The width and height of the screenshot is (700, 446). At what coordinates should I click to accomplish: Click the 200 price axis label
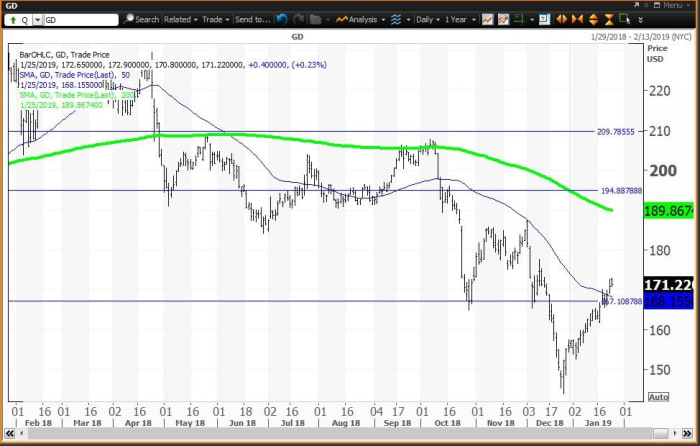(663, 171)
